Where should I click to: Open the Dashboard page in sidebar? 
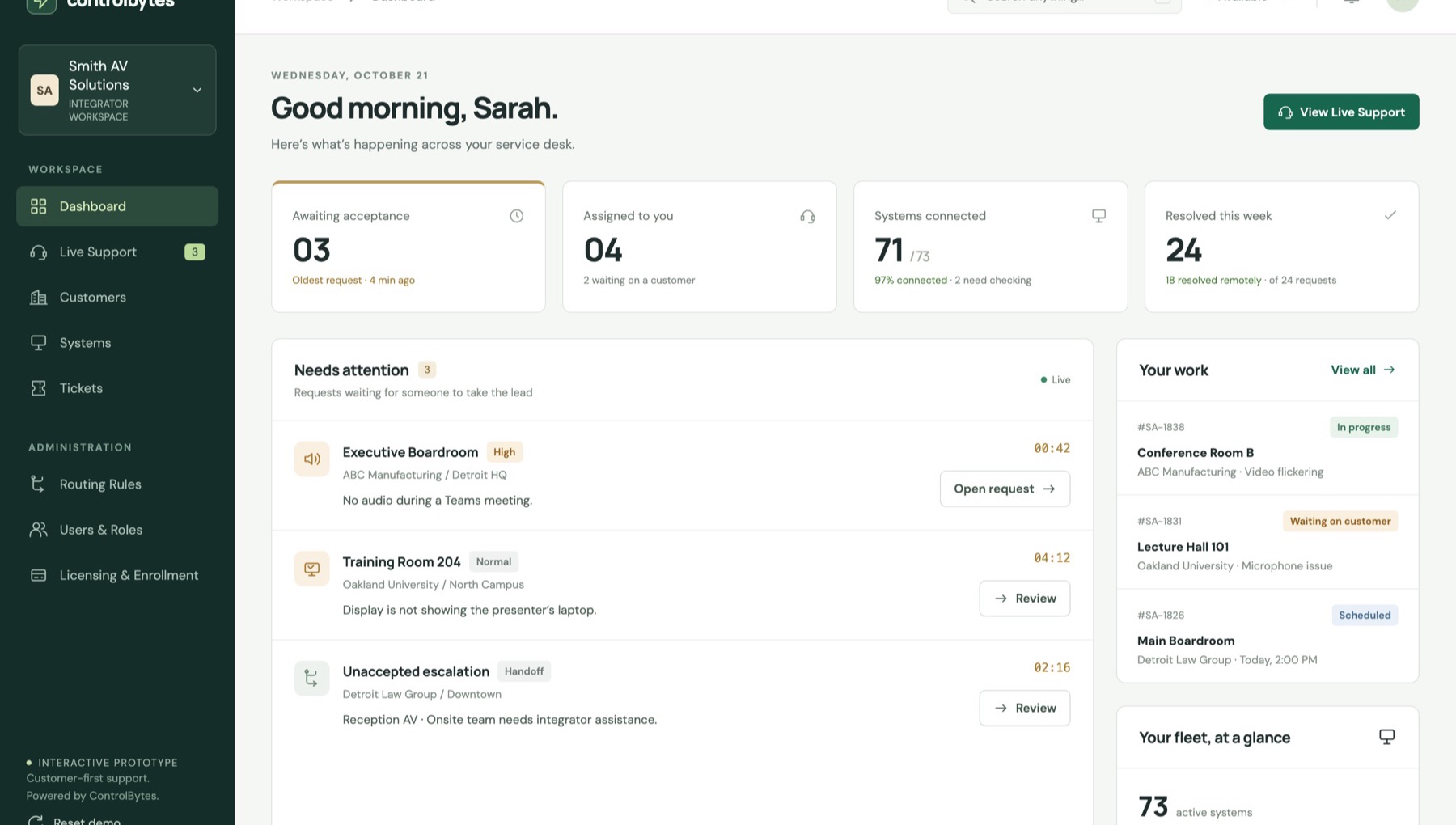(x=117, y=206)
